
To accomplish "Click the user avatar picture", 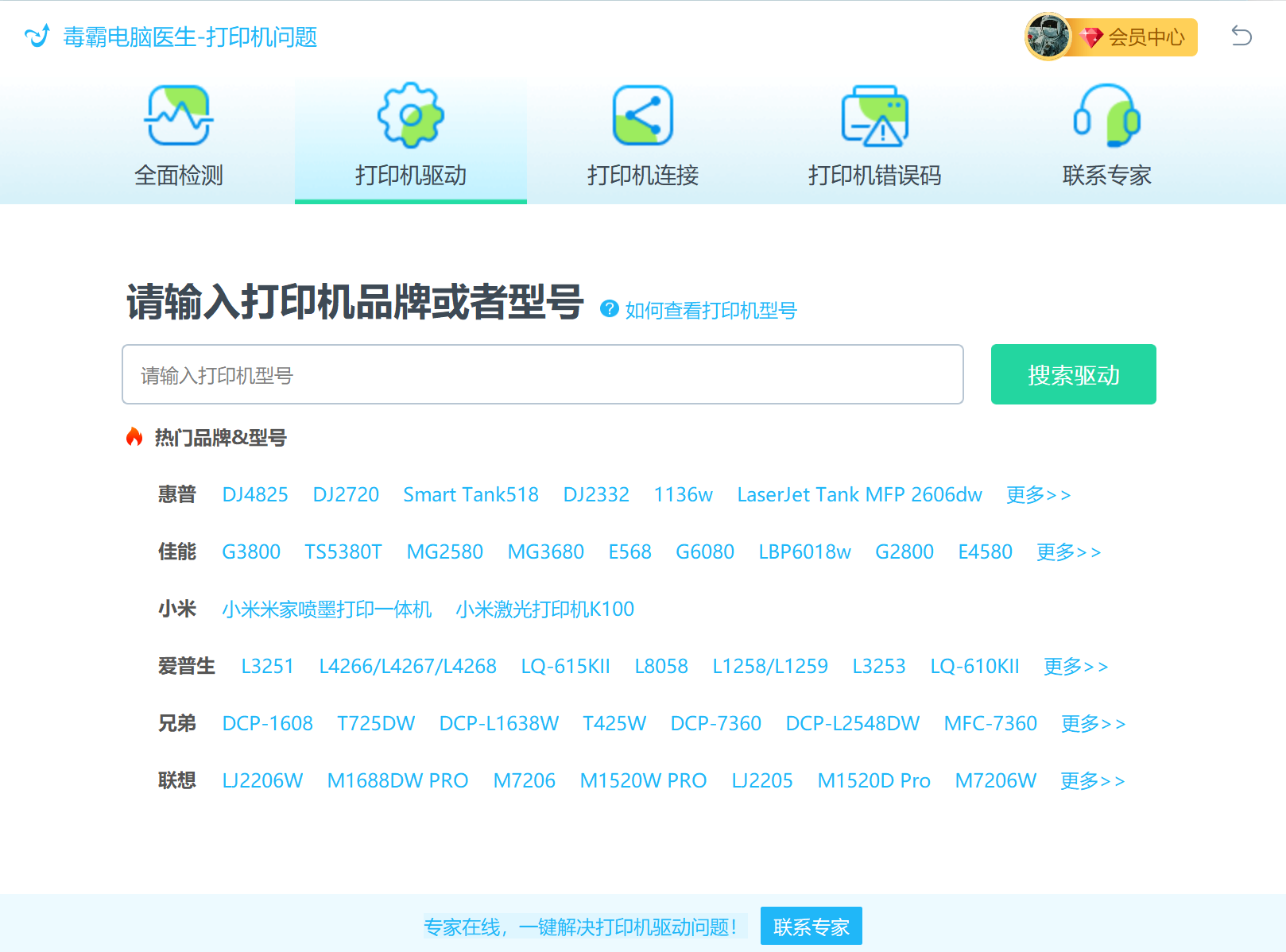I will pyautogui.click(x=1048, y=37).
